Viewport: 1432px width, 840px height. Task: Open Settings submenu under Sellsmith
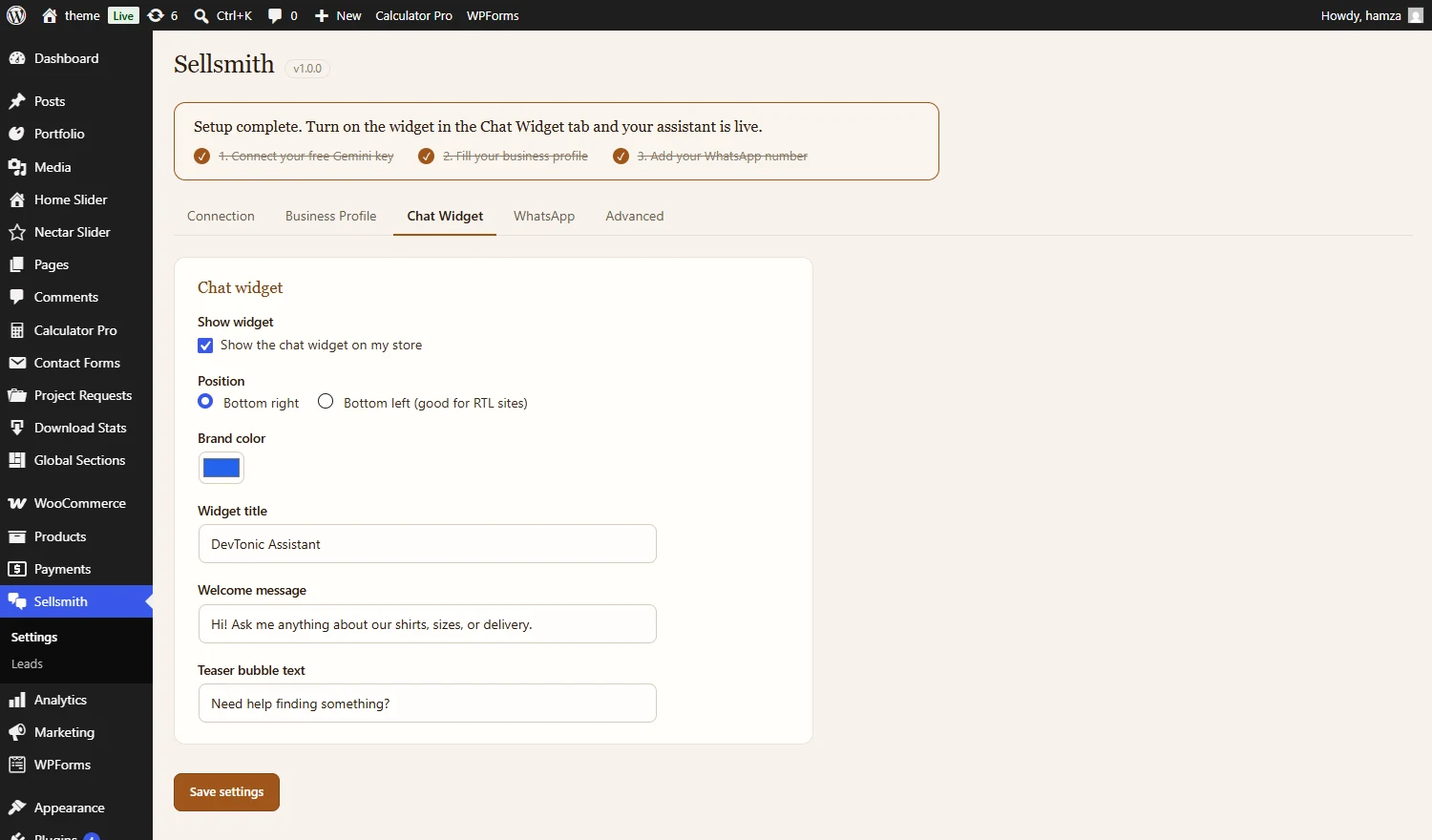(34, 638)
